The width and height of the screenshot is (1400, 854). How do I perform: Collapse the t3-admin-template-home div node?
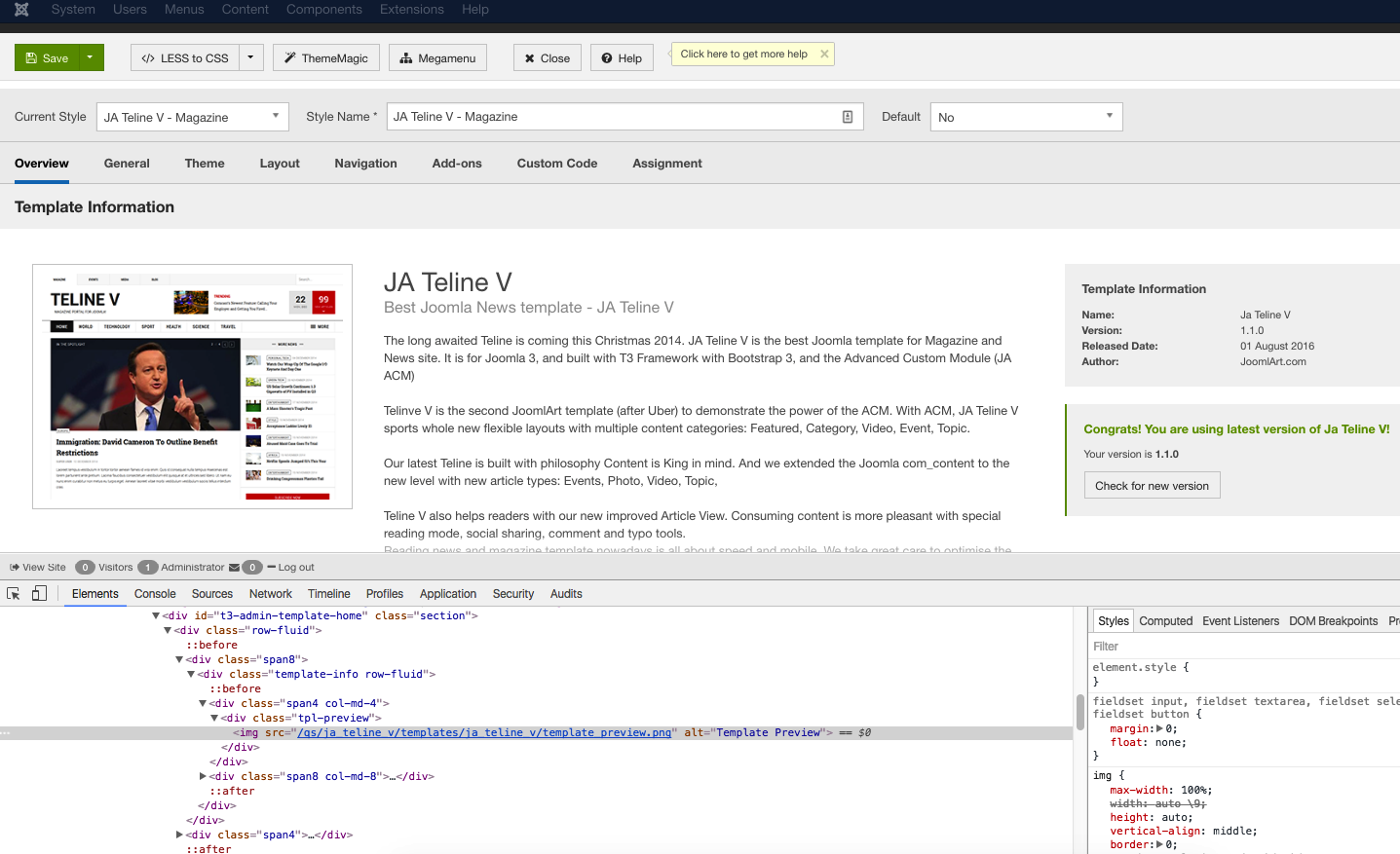[x=156, y=616]
